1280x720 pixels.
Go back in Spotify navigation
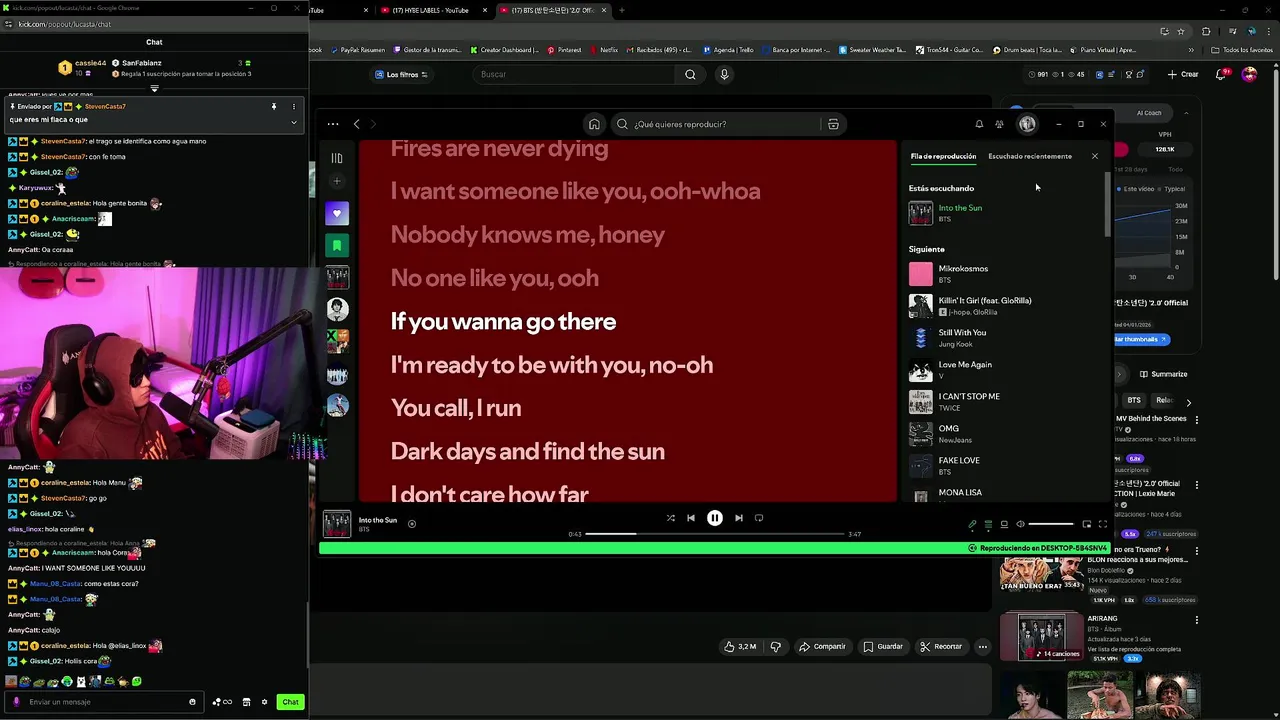coord(357,124)
